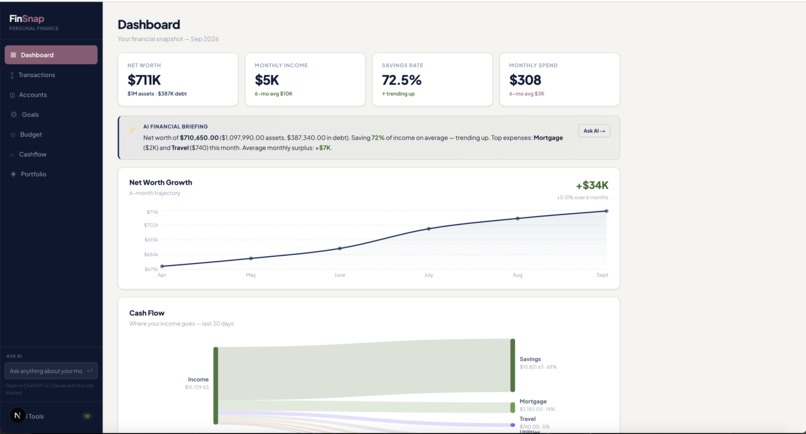Click the Budget circle icon
This screenshot has width=806, height=434.
tap(13, 135)
